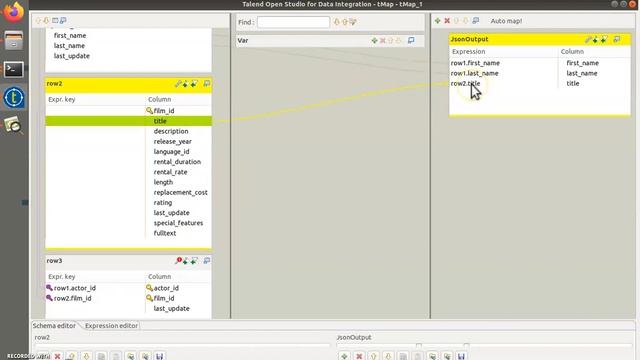
Task: Activate expression filter on JsonOutput
Action: 595,40
